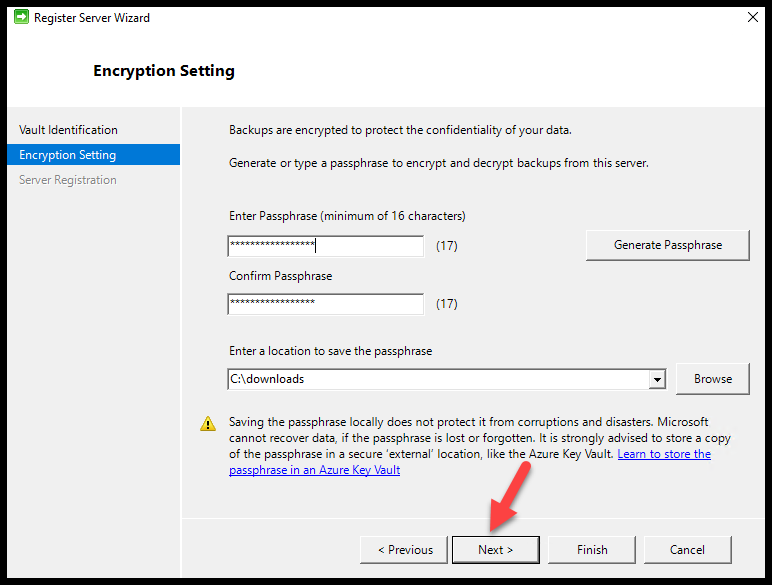Click into the Confirm Passphrase field

[x=325, y=304]
